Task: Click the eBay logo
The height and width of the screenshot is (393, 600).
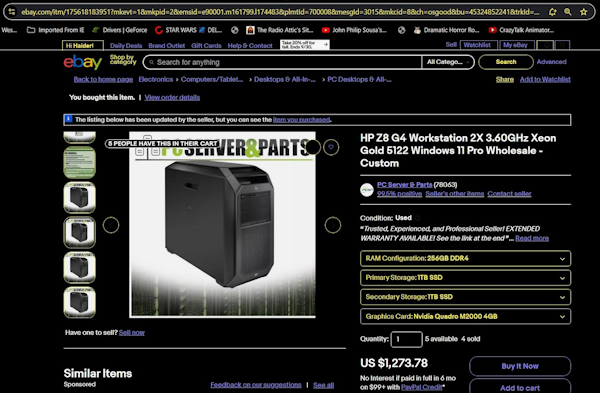Action: click(83, 62)
